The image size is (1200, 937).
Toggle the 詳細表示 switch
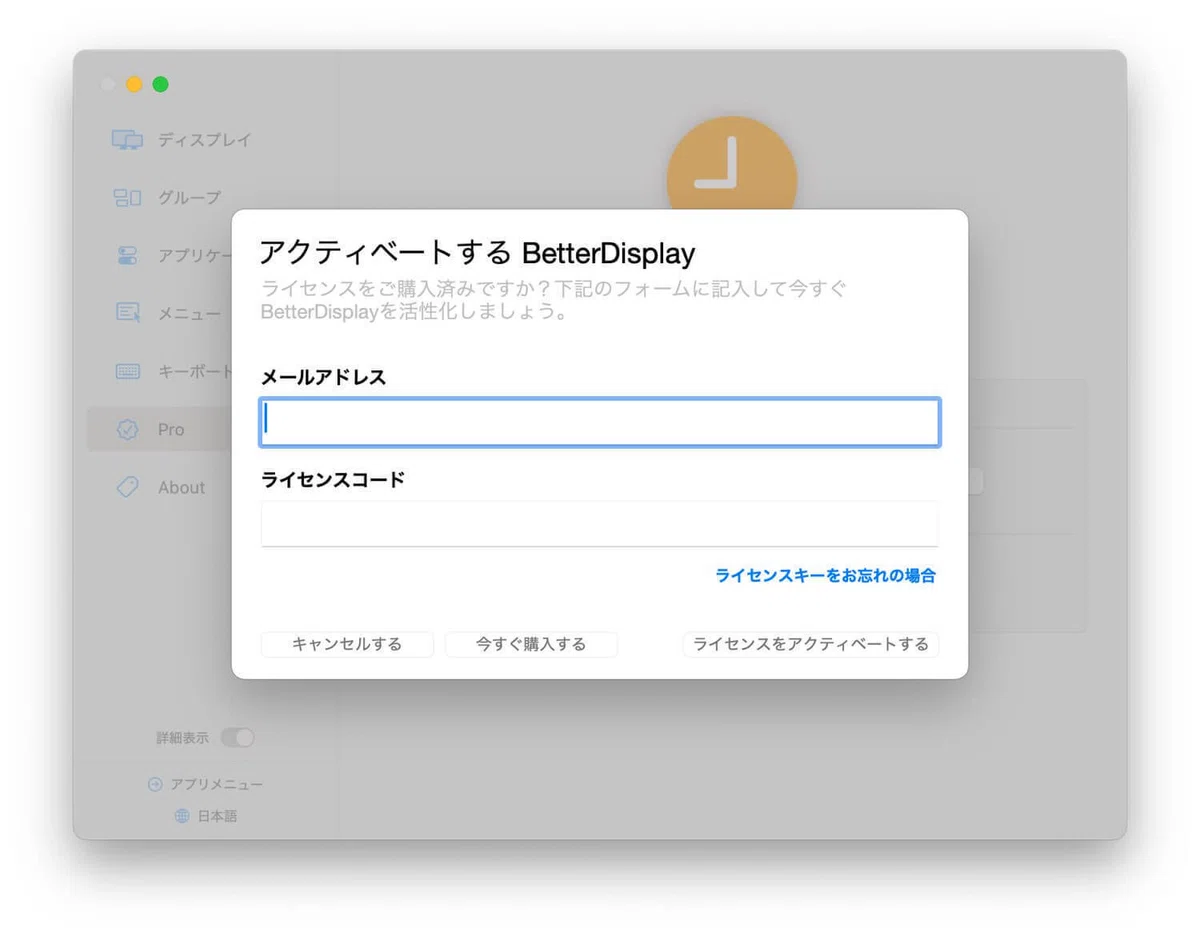238,738
